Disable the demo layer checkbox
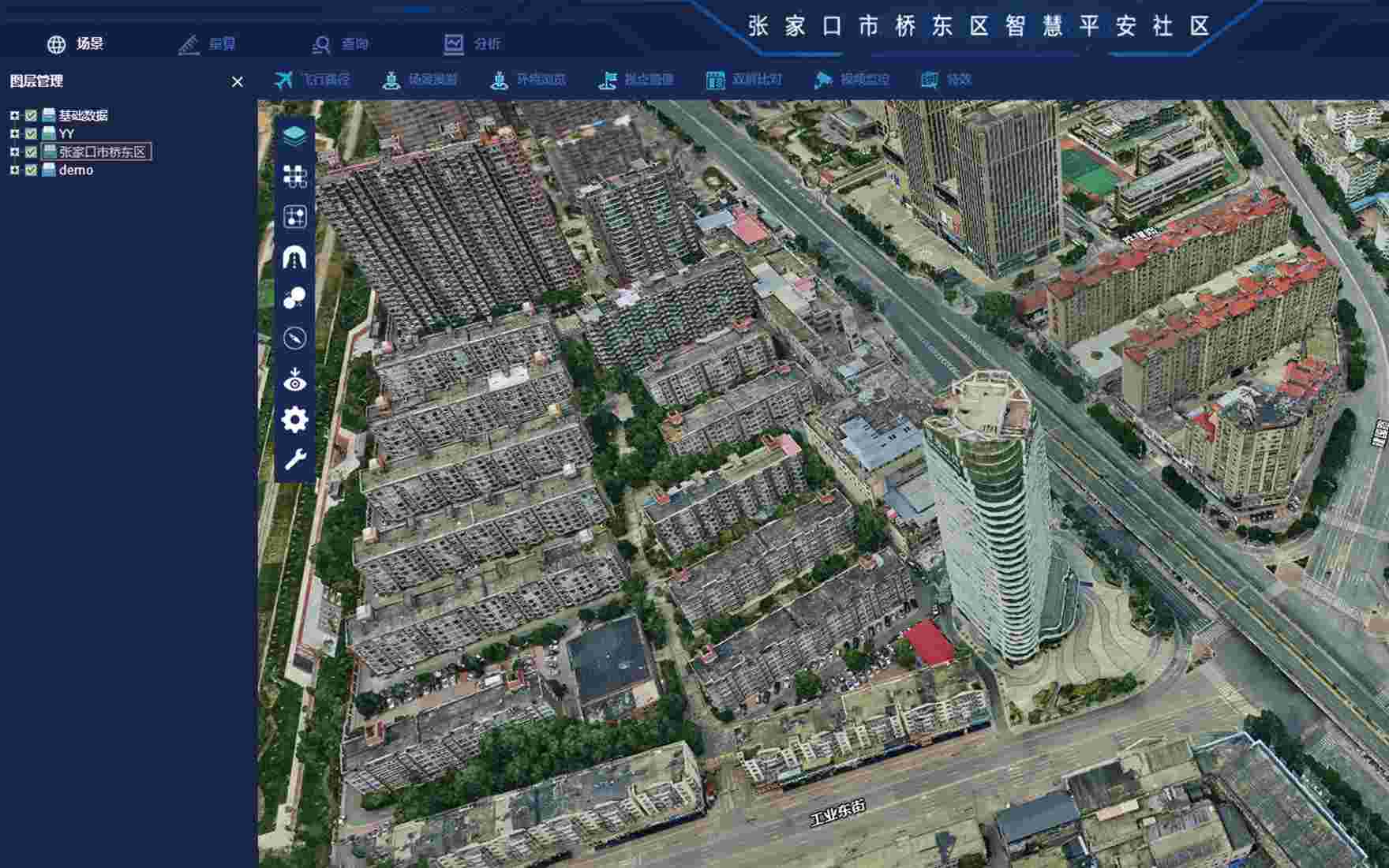This screenshot has height=868, width=1389. [32, 170]
